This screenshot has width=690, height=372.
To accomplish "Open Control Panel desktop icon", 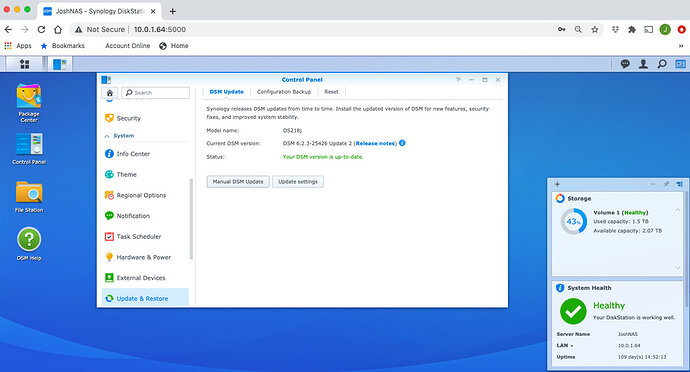I will [29, 149].
